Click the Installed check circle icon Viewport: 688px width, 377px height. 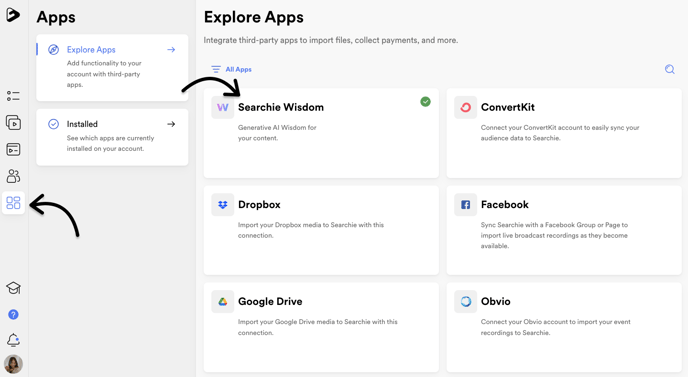coord(54,124)
